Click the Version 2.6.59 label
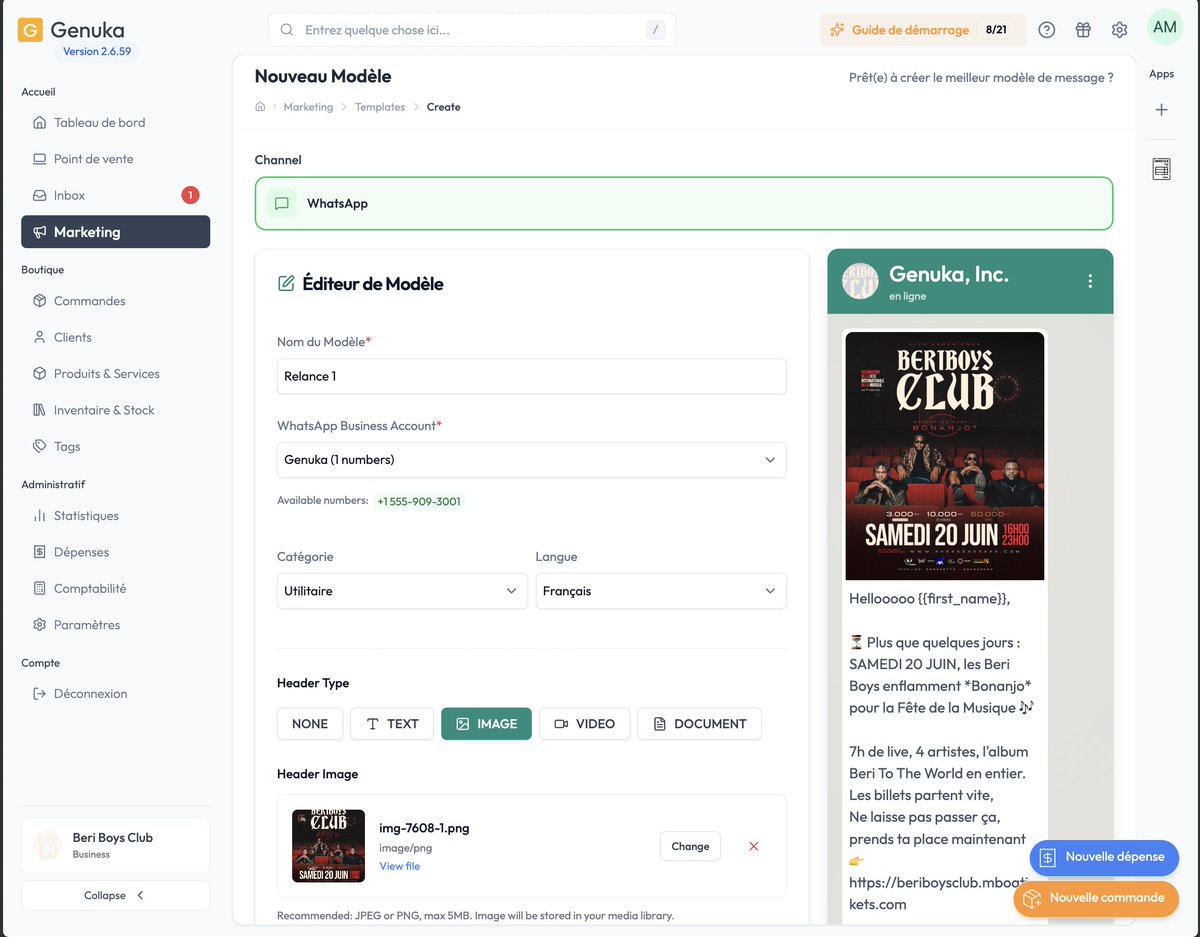Image resolution: width=1200 pixels, height=937 pixels. tap(97, 51)
